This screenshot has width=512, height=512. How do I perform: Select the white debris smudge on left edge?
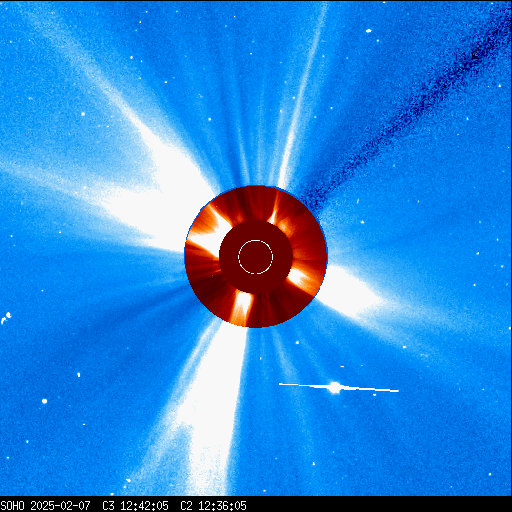tap(6, 318)
